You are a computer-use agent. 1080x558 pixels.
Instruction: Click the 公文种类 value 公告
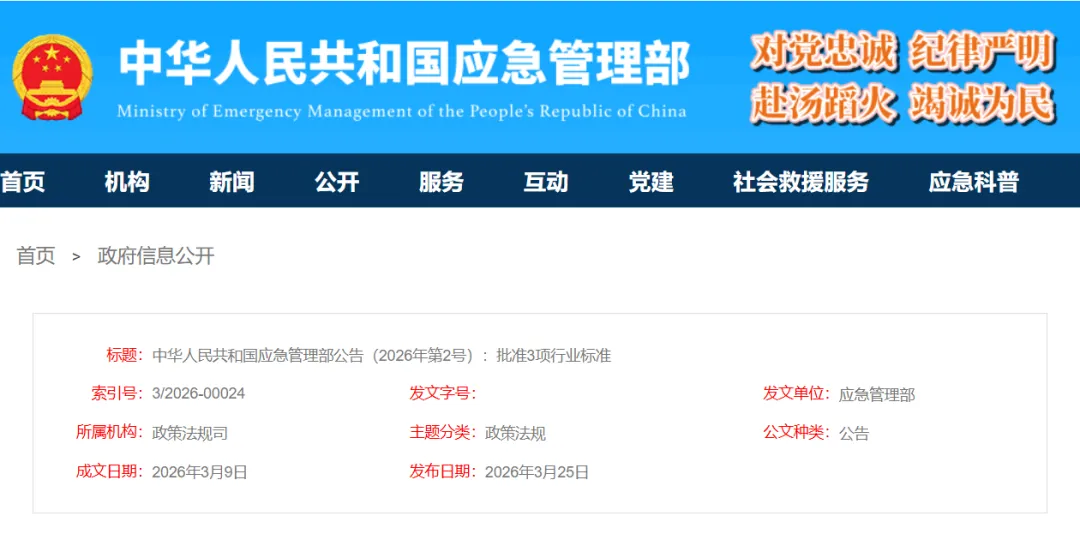click(x=854, y=433)
